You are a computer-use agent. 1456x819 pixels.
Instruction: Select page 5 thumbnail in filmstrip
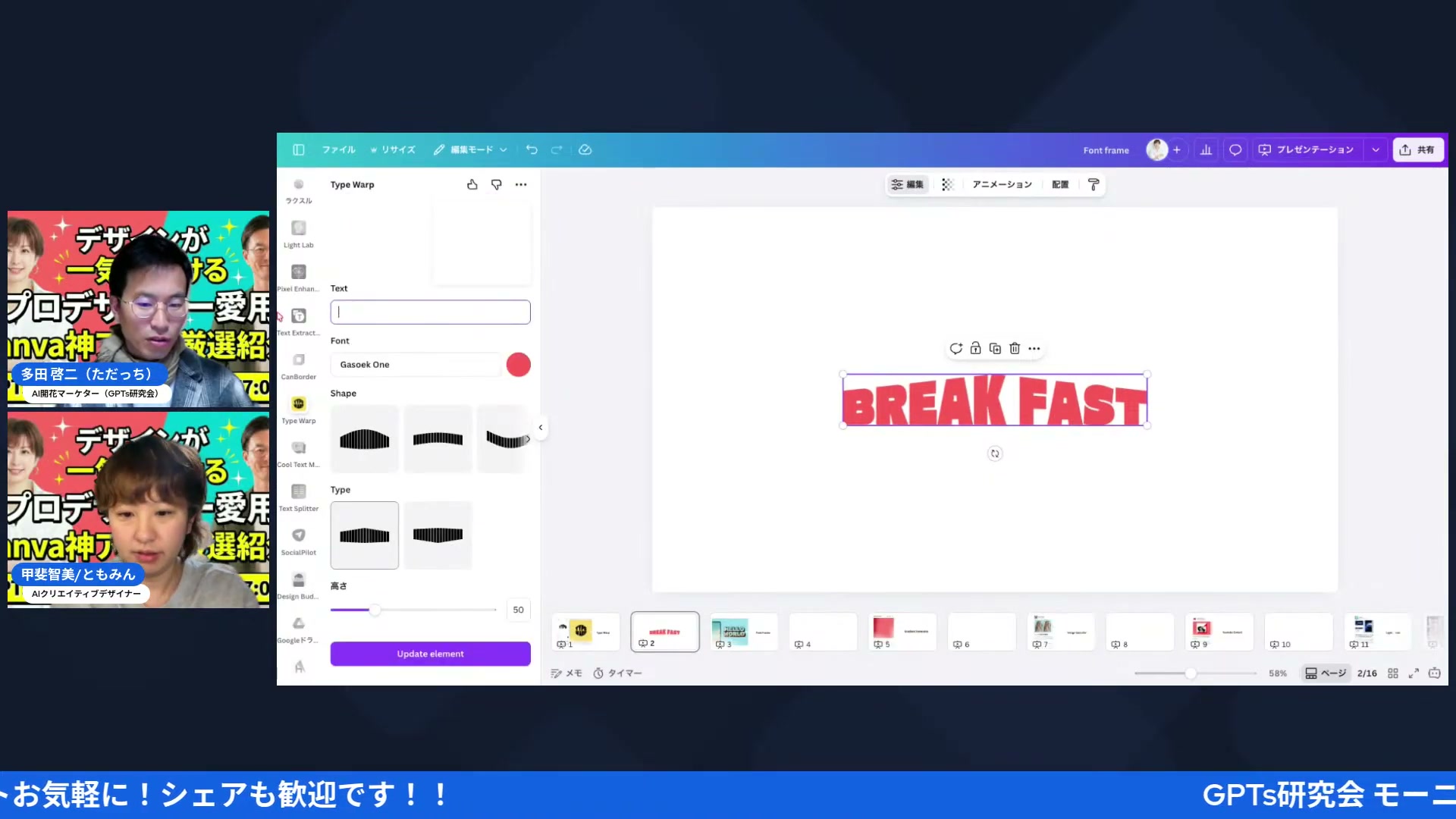click(902, 632)
